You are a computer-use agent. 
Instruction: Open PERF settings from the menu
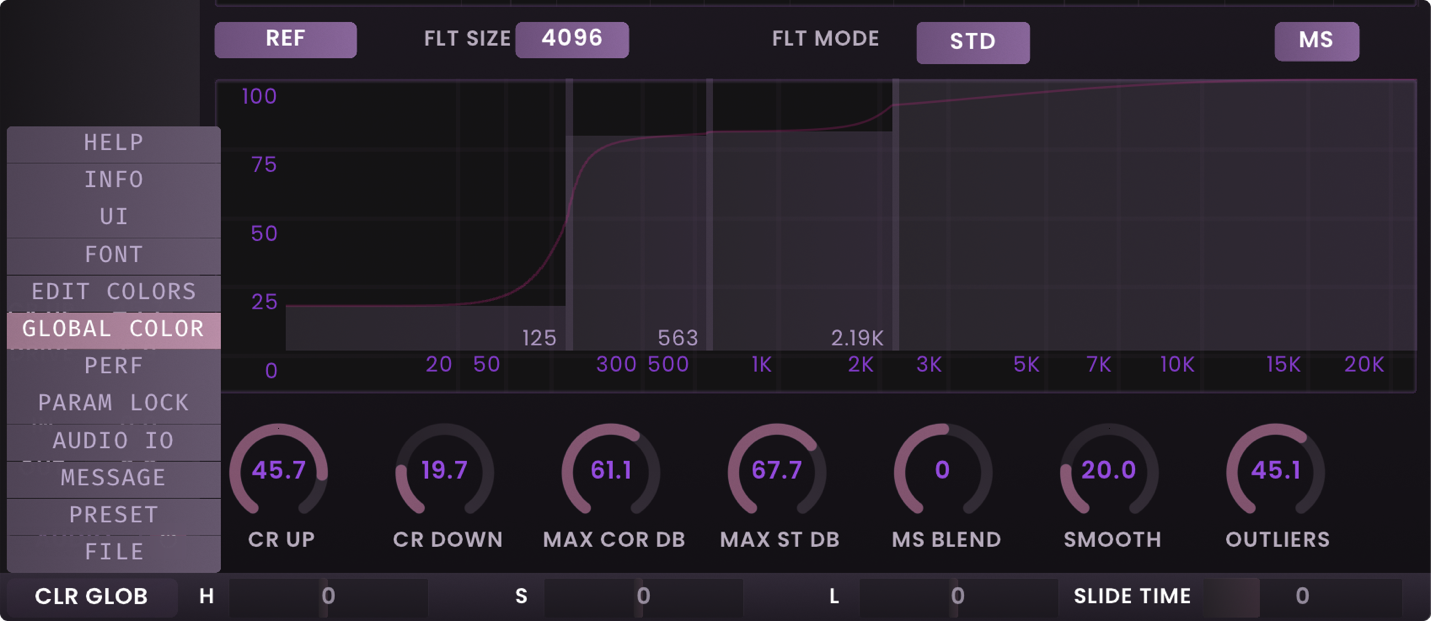114,366
